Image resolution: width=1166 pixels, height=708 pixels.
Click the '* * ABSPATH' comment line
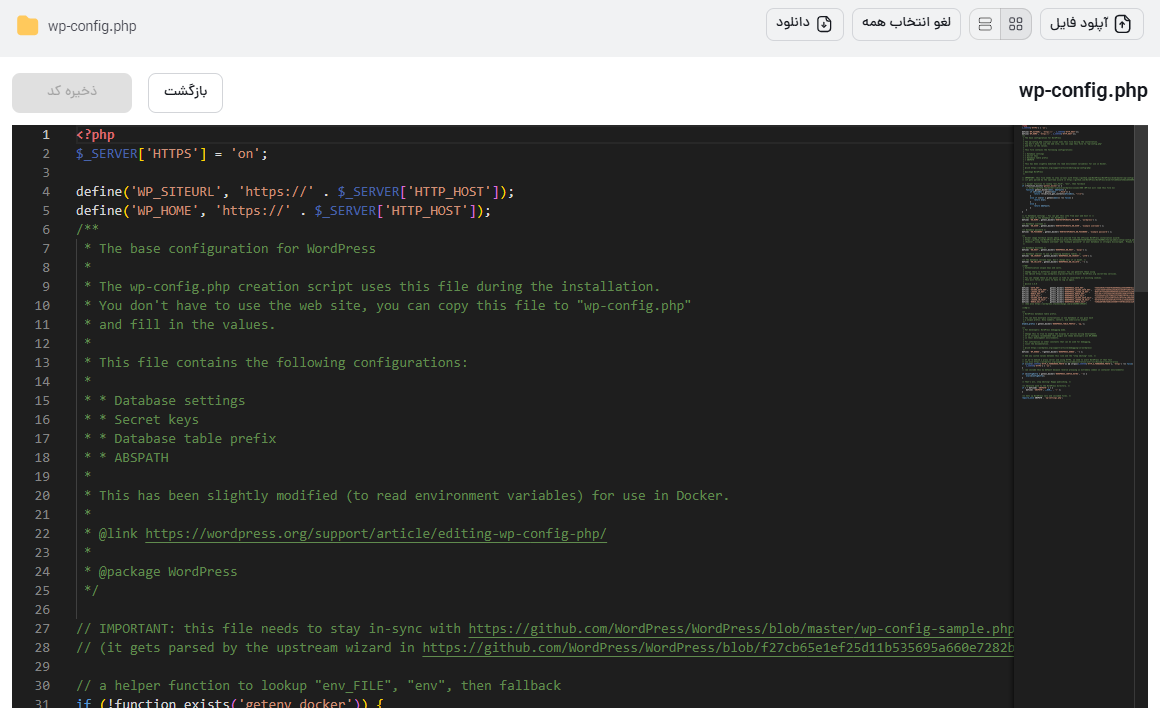126,458
